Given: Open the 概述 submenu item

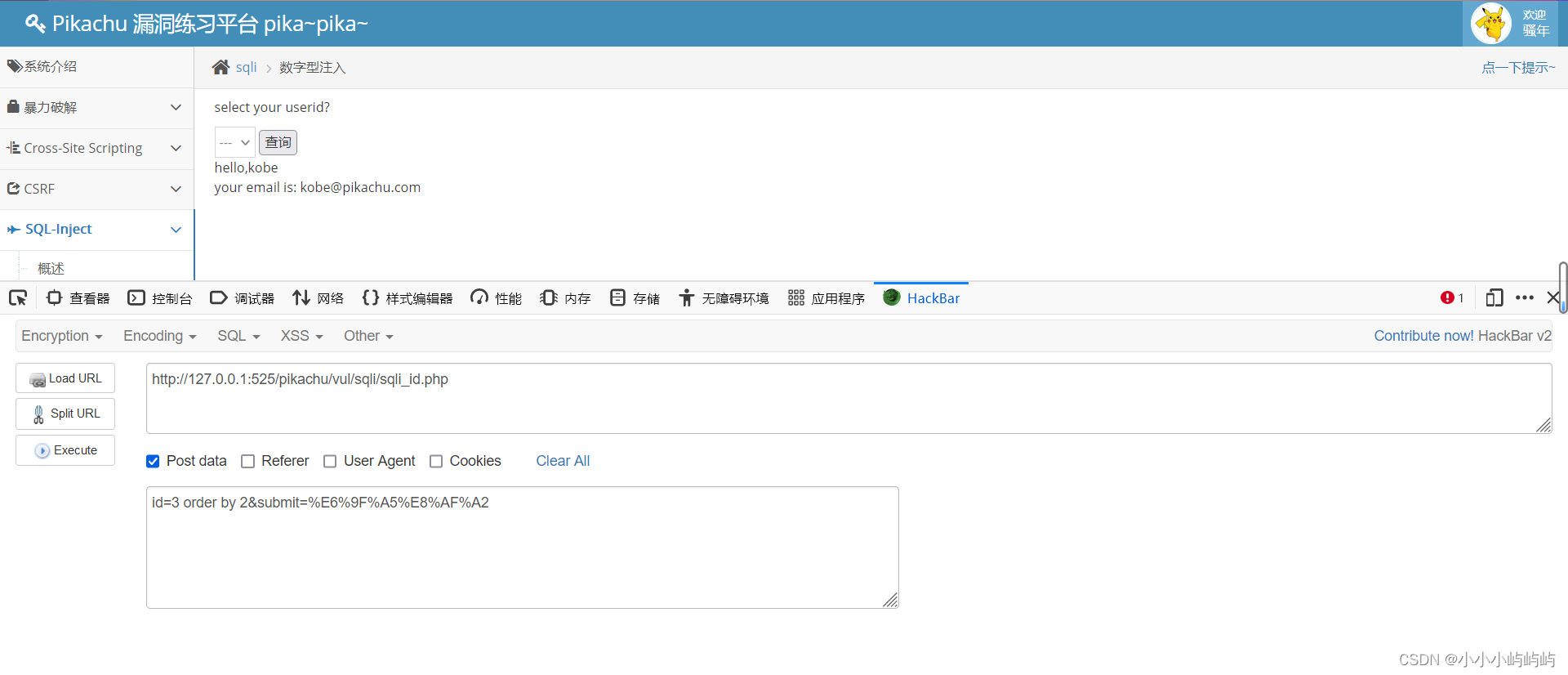Looking at the screenshot, I should (x=51, y=268).
